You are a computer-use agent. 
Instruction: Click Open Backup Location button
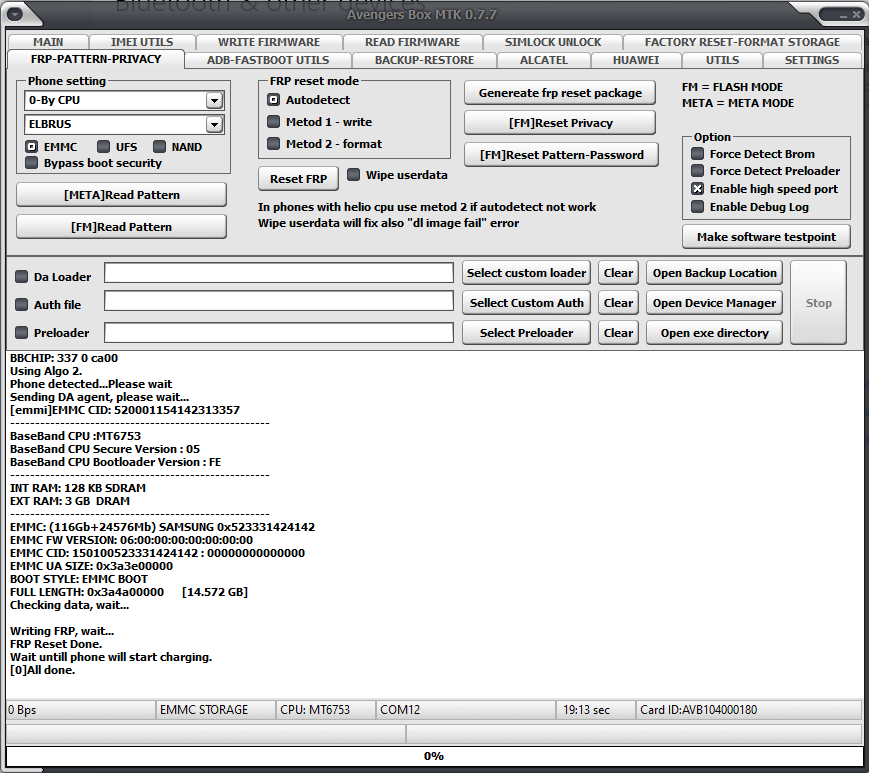(714, 273)
